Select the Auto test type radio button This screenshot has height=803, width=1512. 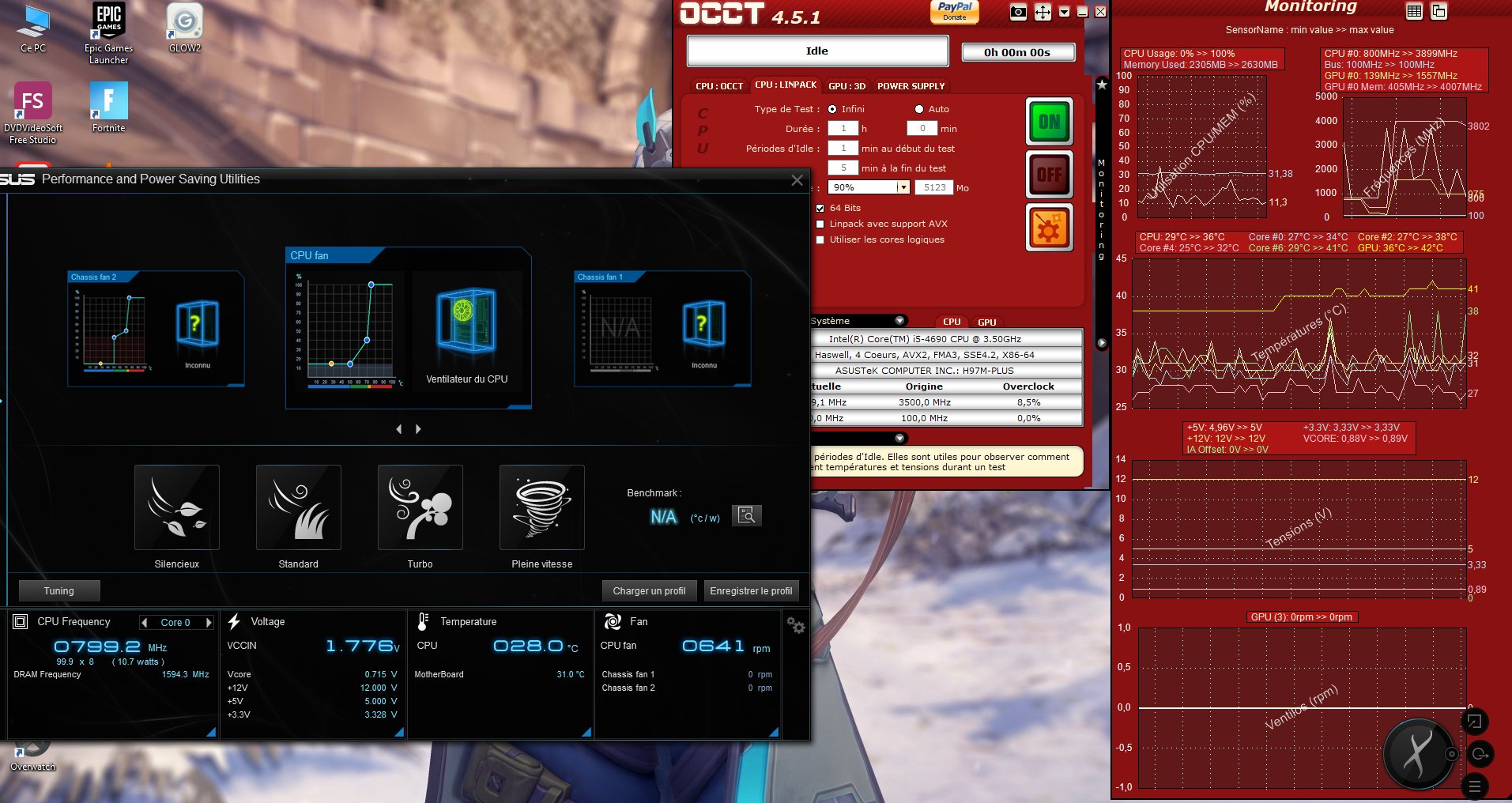918,109
